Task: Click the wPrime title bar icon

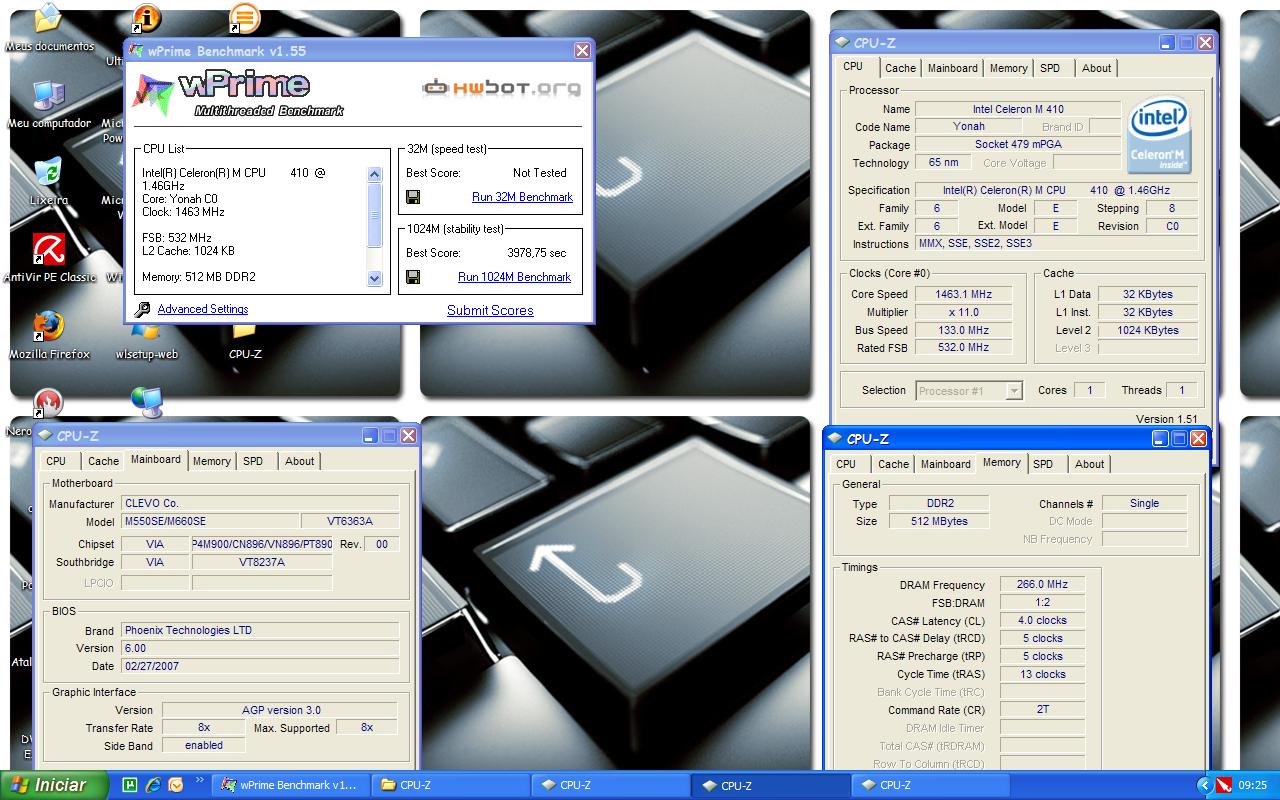Action: pos(138,51)
